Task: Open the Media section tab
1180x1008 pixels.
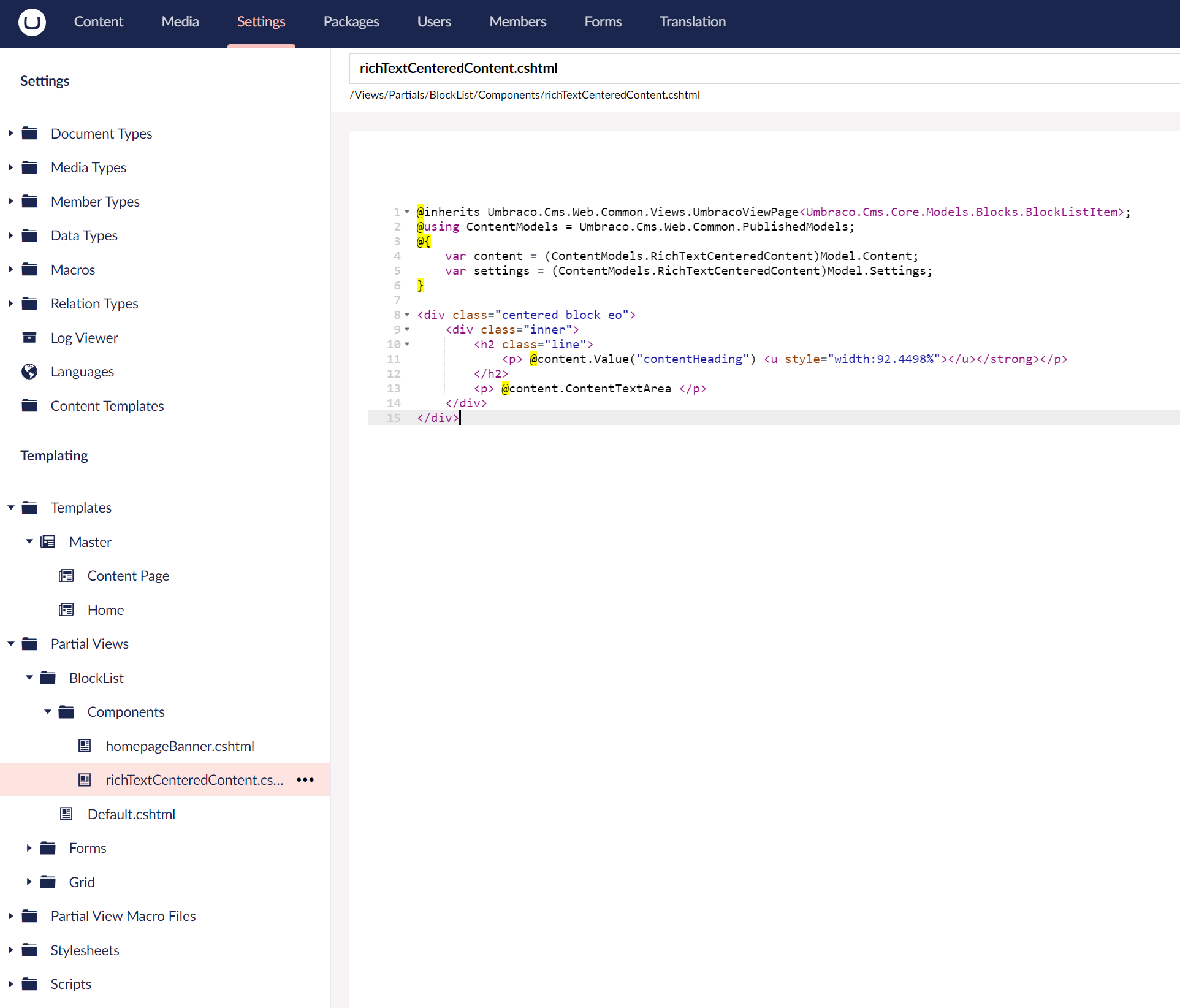Action: pos(180,21)
